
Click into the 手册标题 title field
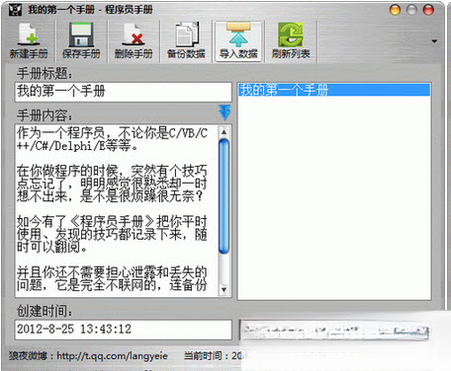[x=123, y=92]
